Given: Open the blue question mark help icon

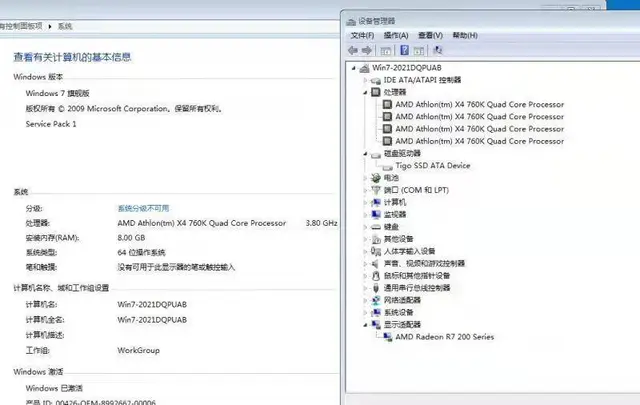Looking at the screenshot, I should pos(404,50).
